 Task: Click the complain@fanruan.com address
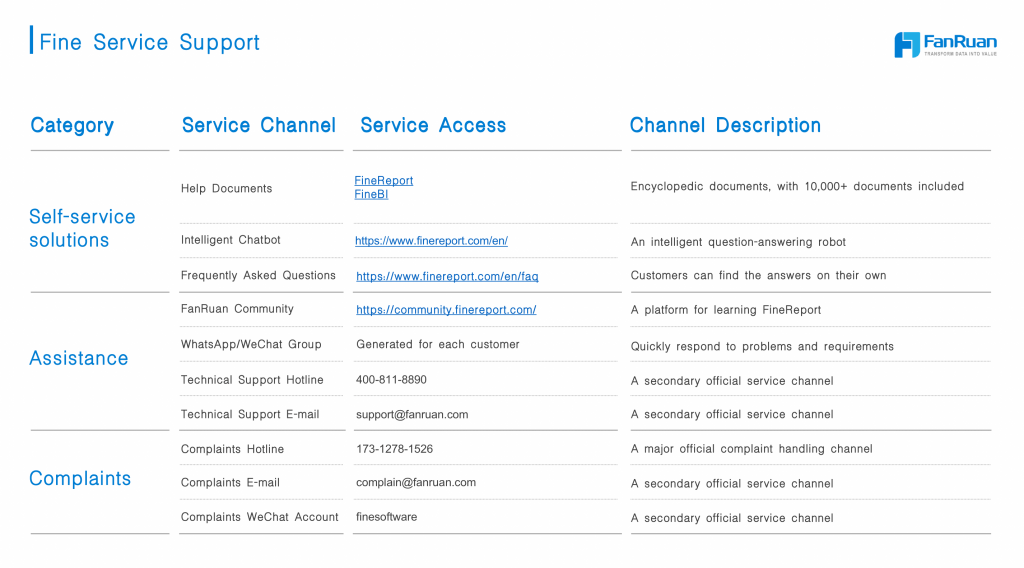(x=416, y=482)
